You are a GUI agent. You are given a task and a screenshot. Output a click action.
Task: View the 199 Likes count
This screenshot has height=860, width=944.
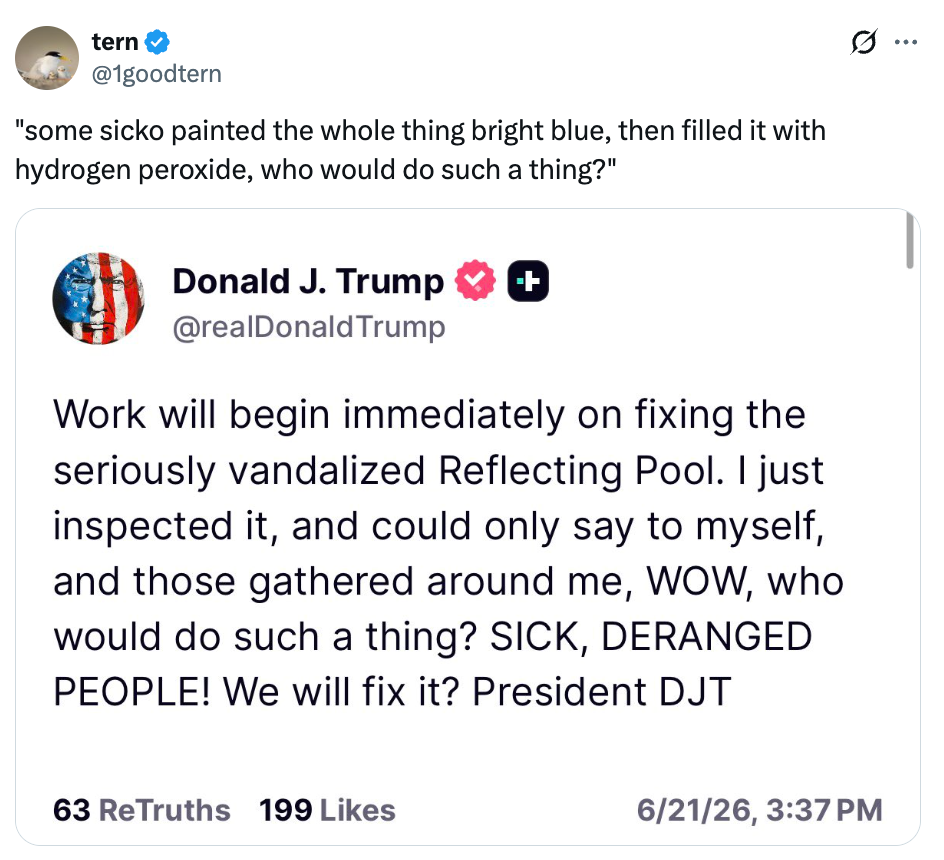pos(327,810)
